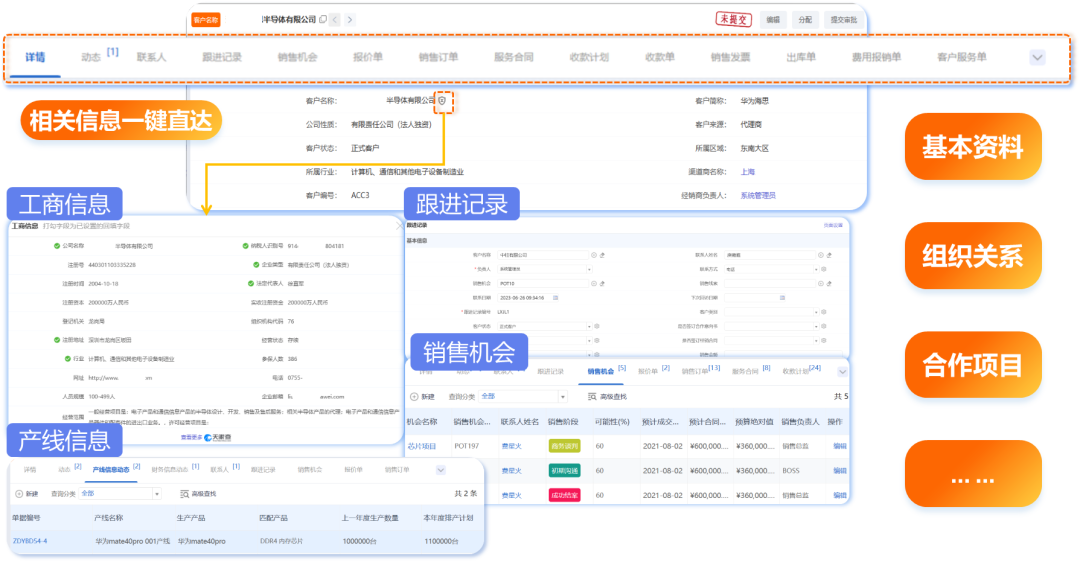Open the 客户级别 dropdown in 跟进记录

point(771,312)
